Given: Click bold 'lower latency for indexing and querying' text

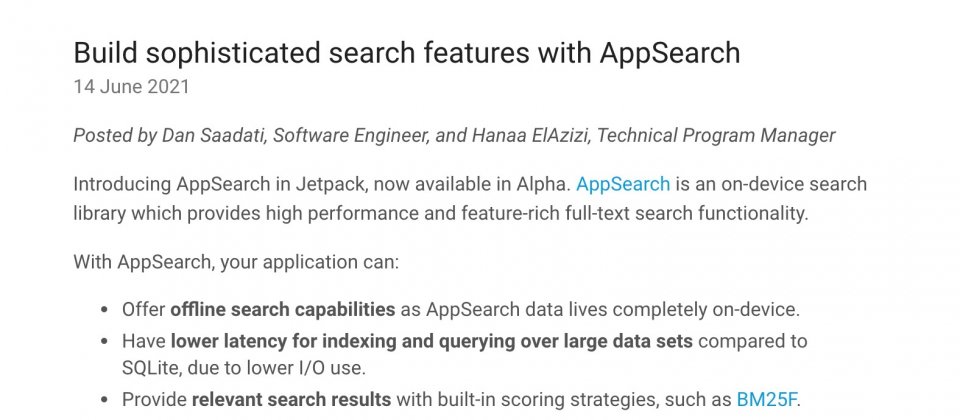Looking at the screenshot, I should (x=345, y=341).
